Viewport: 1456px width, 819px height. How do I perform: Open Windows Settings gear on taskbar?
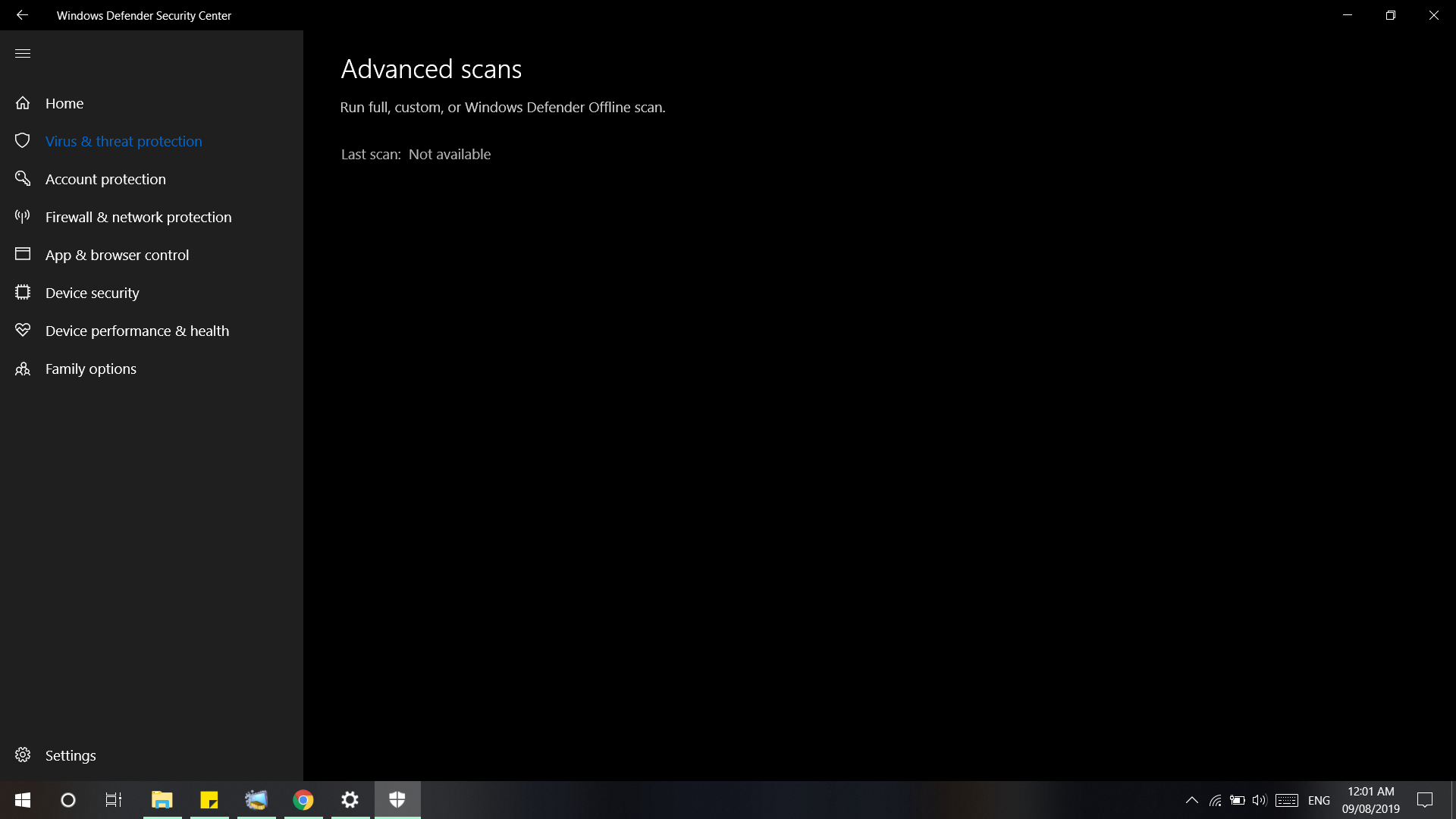point(350,800)
